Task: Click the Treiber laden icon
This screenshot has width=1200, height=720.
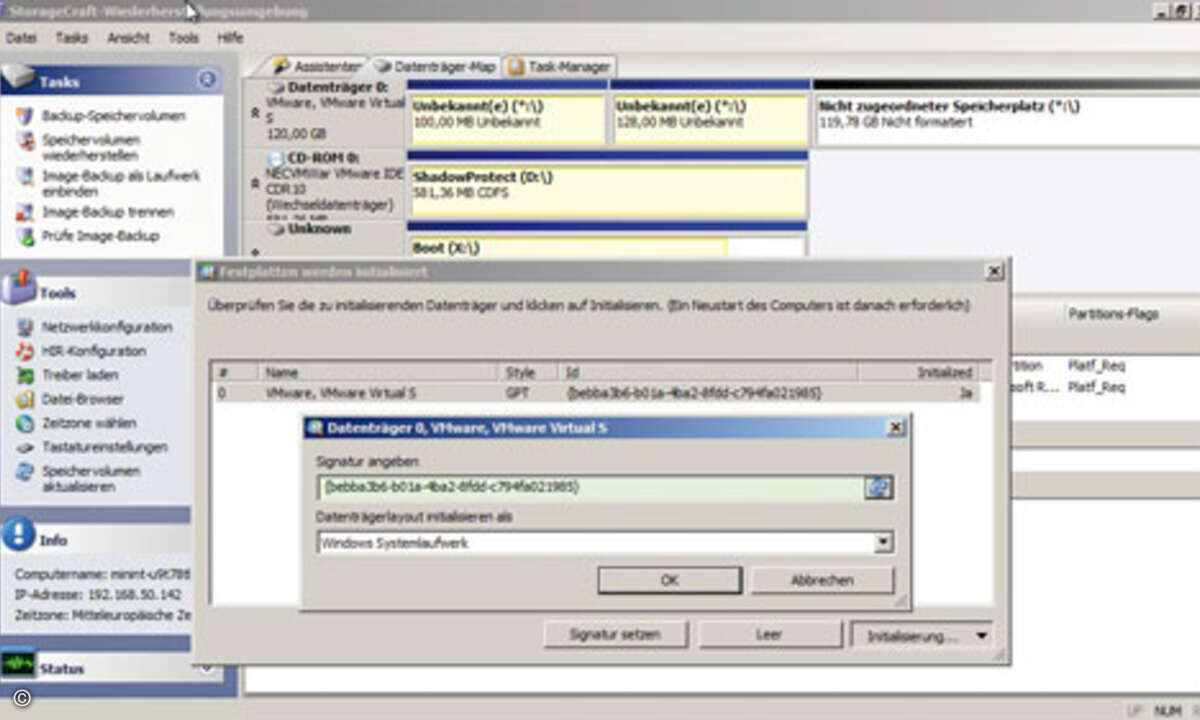Action: (x=25, y=375)
